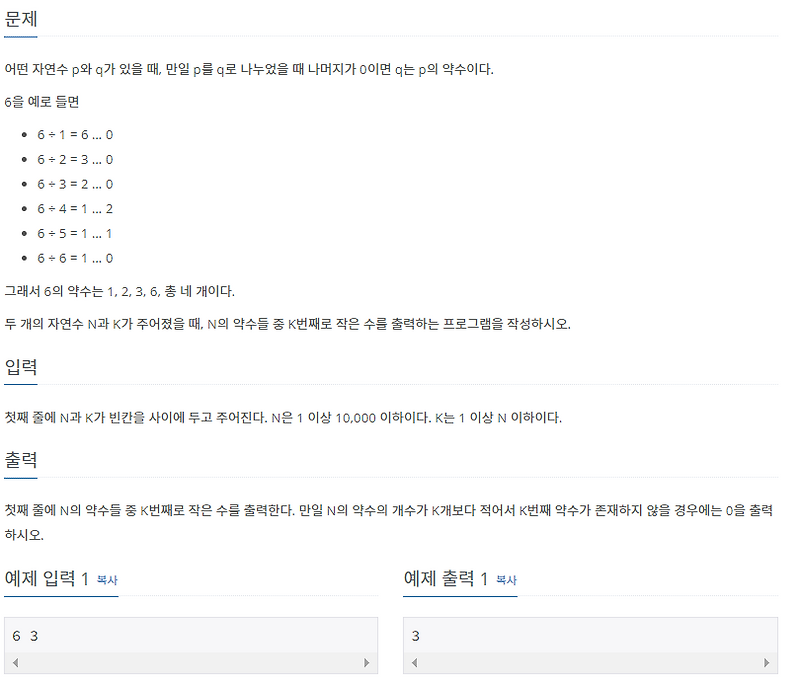The height and width of the screenshot is (686, 800).
Task: Select the text 3 in sample output
Action: click(x=414, y=634)
